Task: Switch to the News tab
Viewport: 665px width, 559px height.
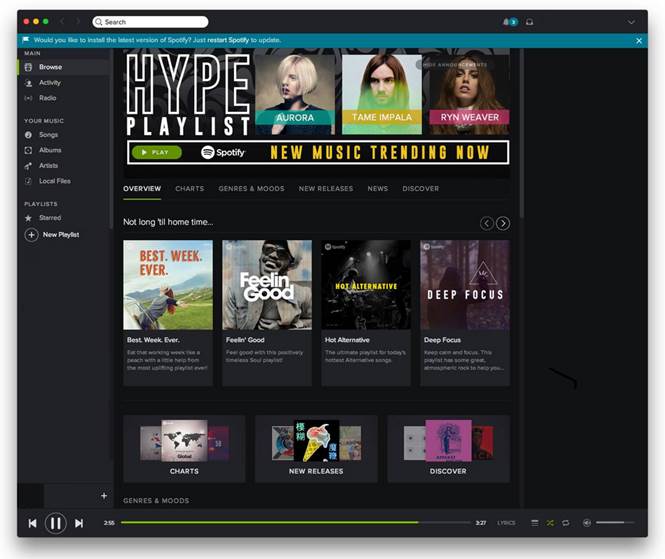Action: (x=377, y=189)
